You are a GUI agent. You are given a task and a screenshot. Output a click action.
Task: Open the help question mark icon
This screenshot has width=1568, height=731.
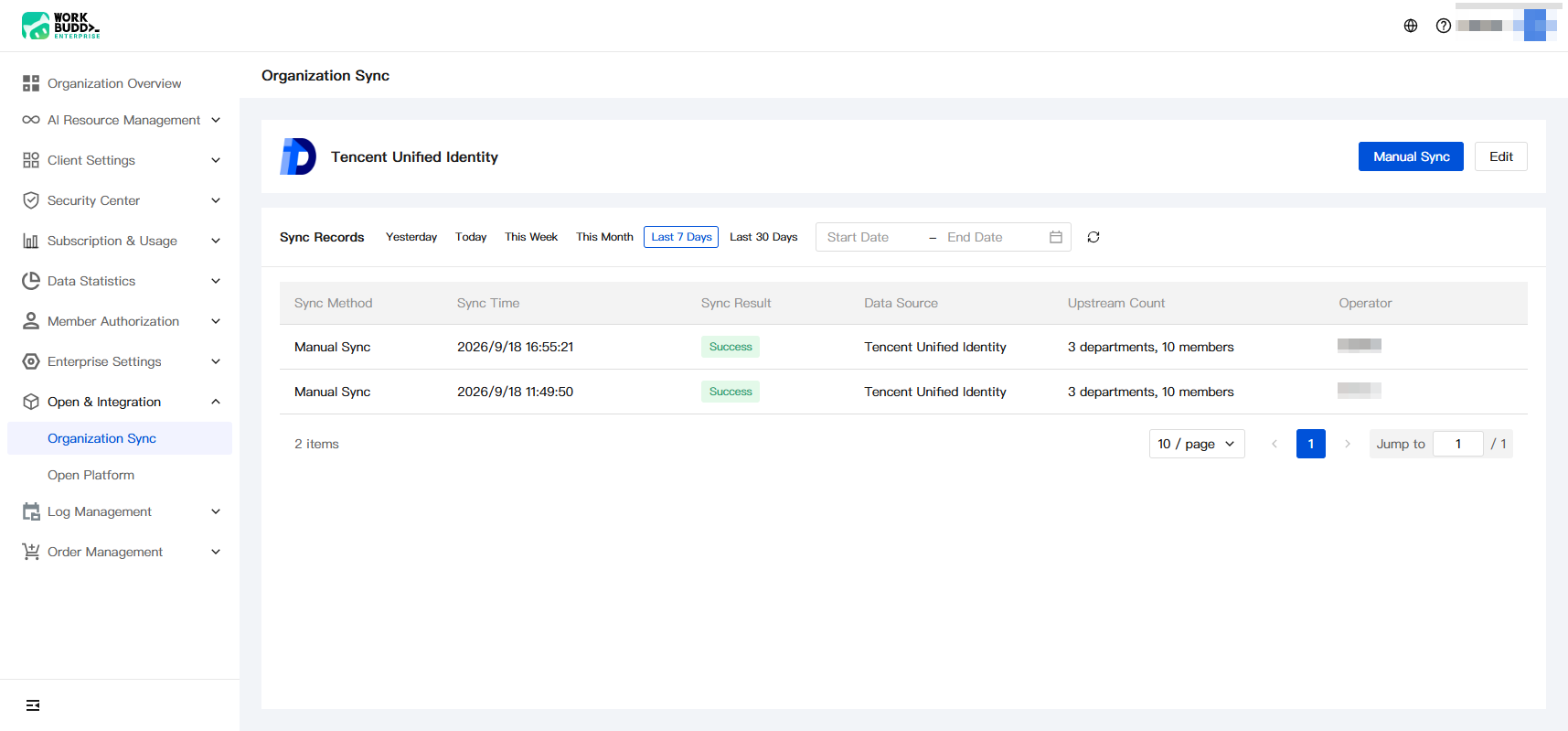click(x=1444, y=26)
